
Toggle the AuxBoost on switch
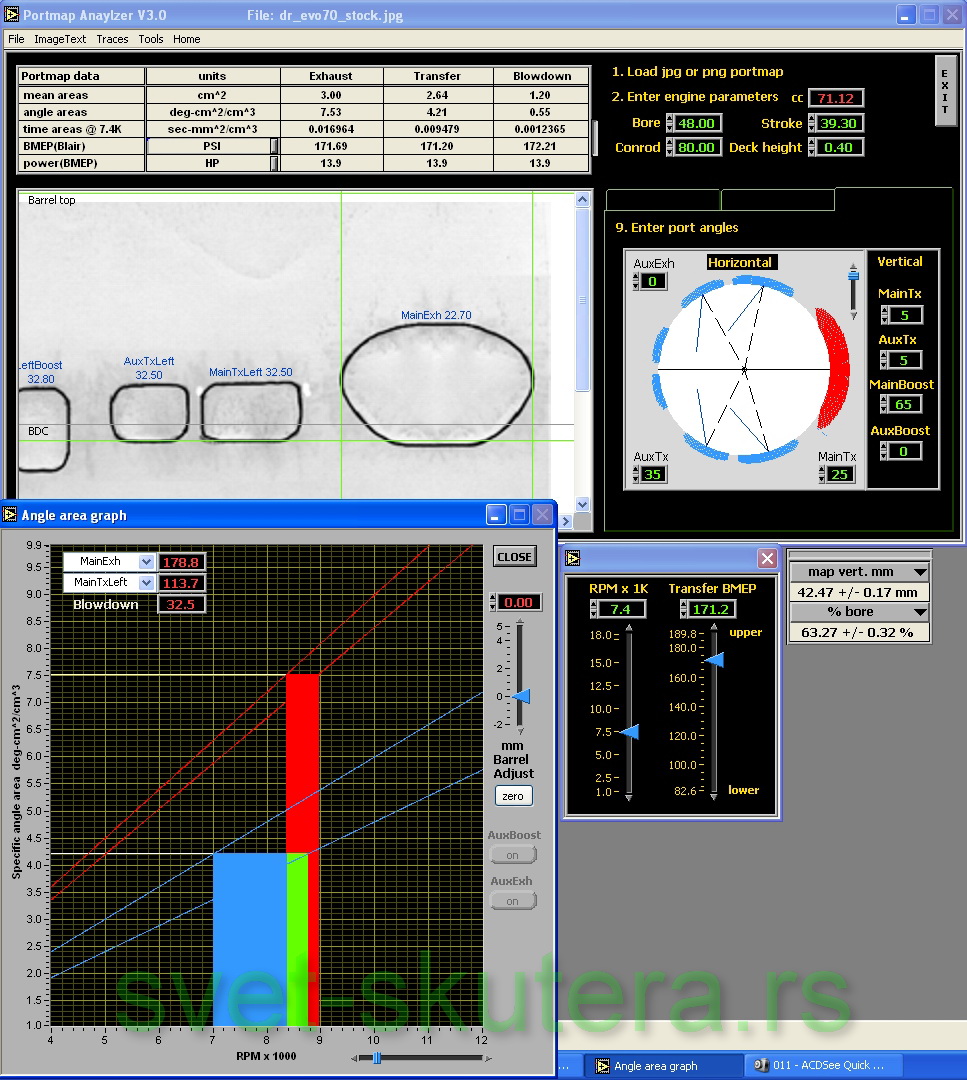tap(513, 855)
